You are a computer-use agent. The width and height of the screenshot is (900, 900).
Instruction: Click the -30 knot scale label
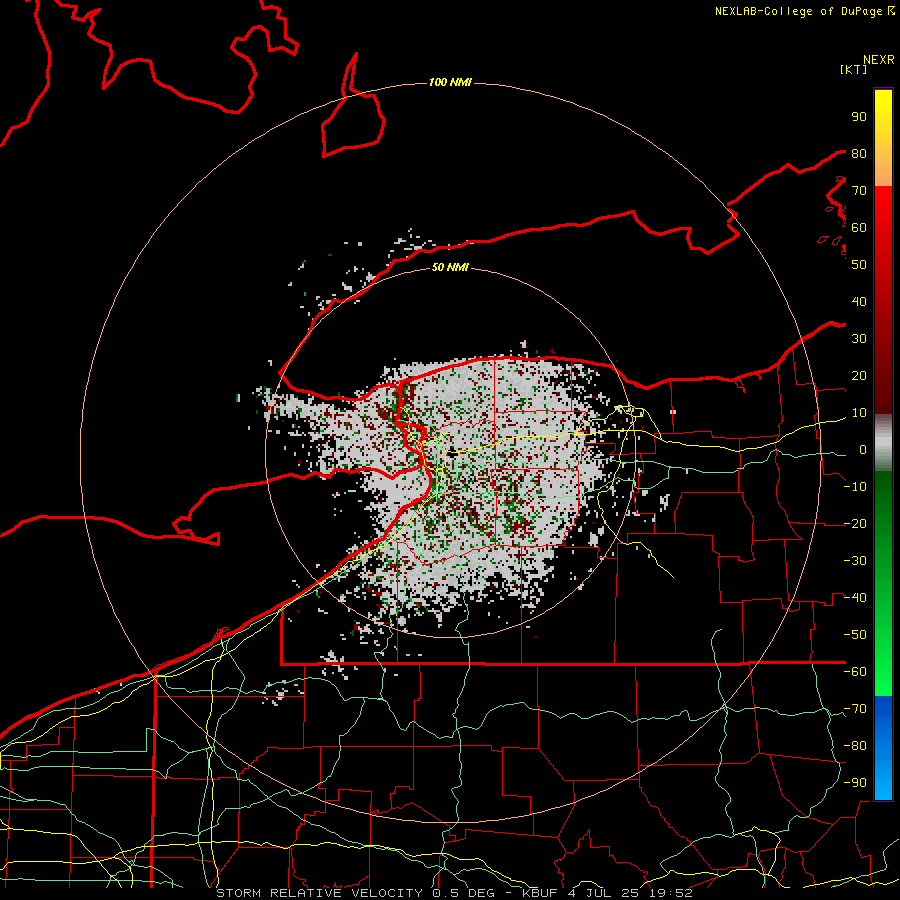(855, 561)
